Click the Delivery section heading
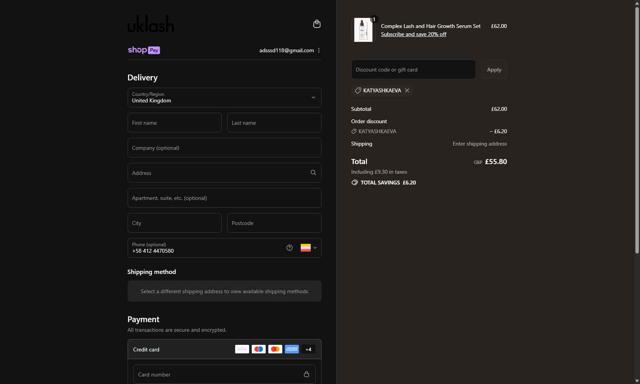 pos(142,78)
